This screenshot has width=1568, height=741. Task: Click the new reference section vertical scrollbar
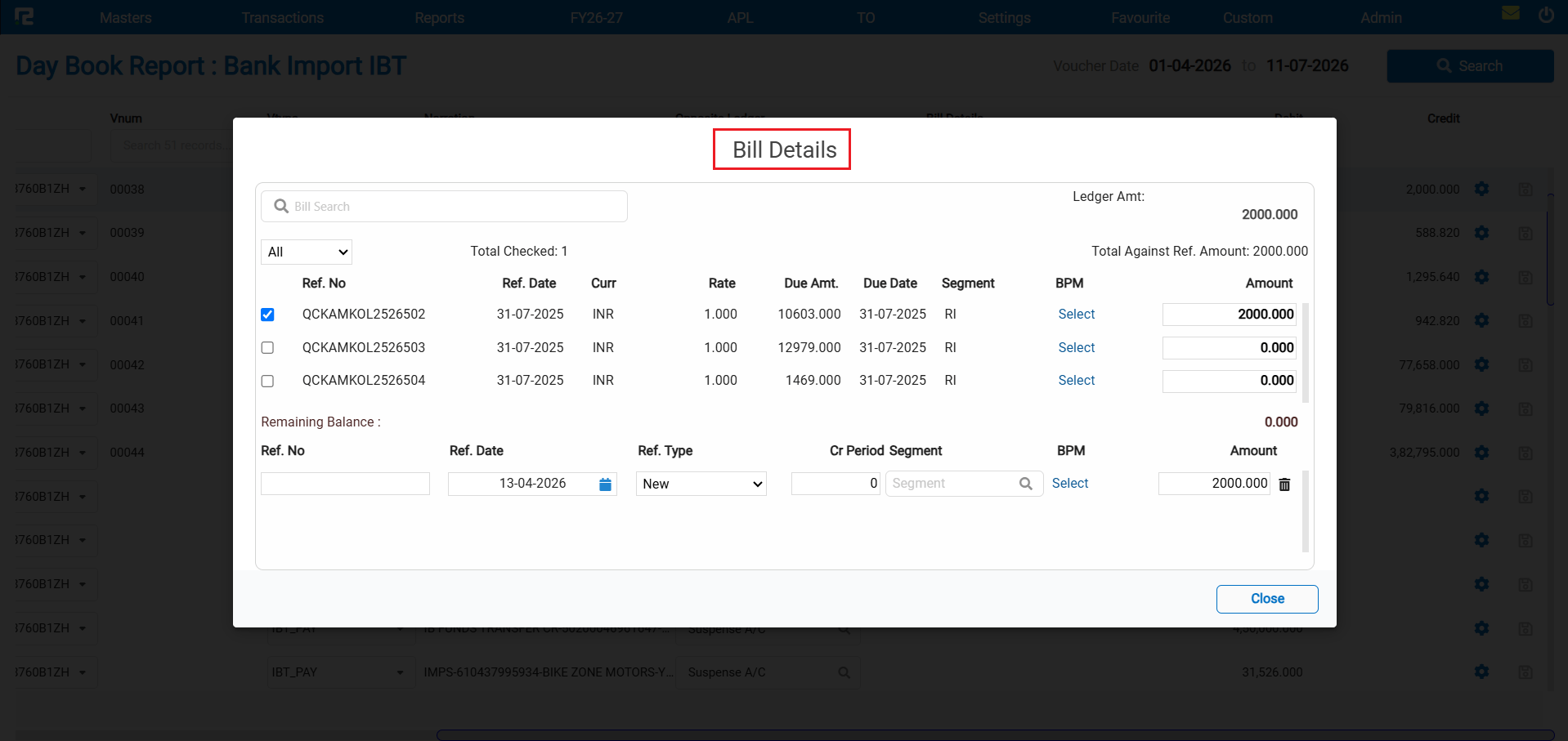coord(1306,511)
